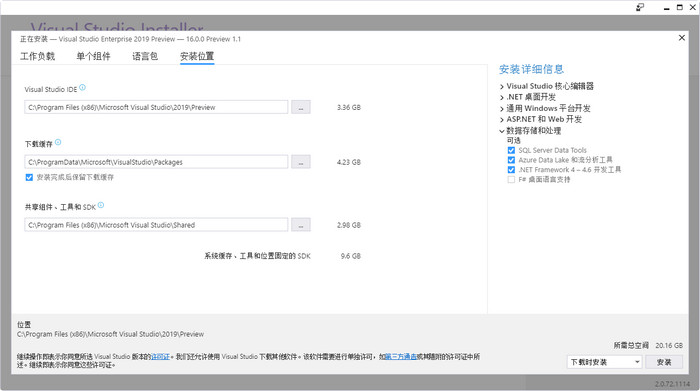Enable the F# 桌面语言支持 checkbox
This screenshot has width=700, height=391.
pyautogui.click(x=511, y=180)
